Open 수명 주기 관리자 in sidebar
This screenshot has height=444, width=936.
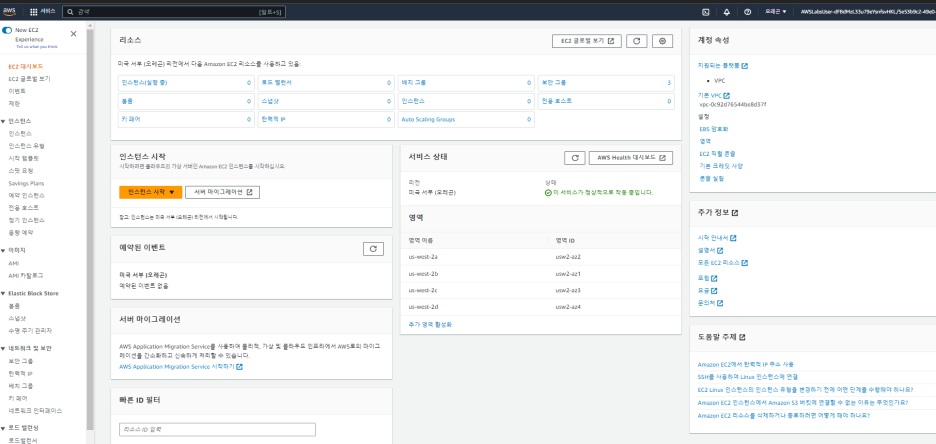pos(30,331)
